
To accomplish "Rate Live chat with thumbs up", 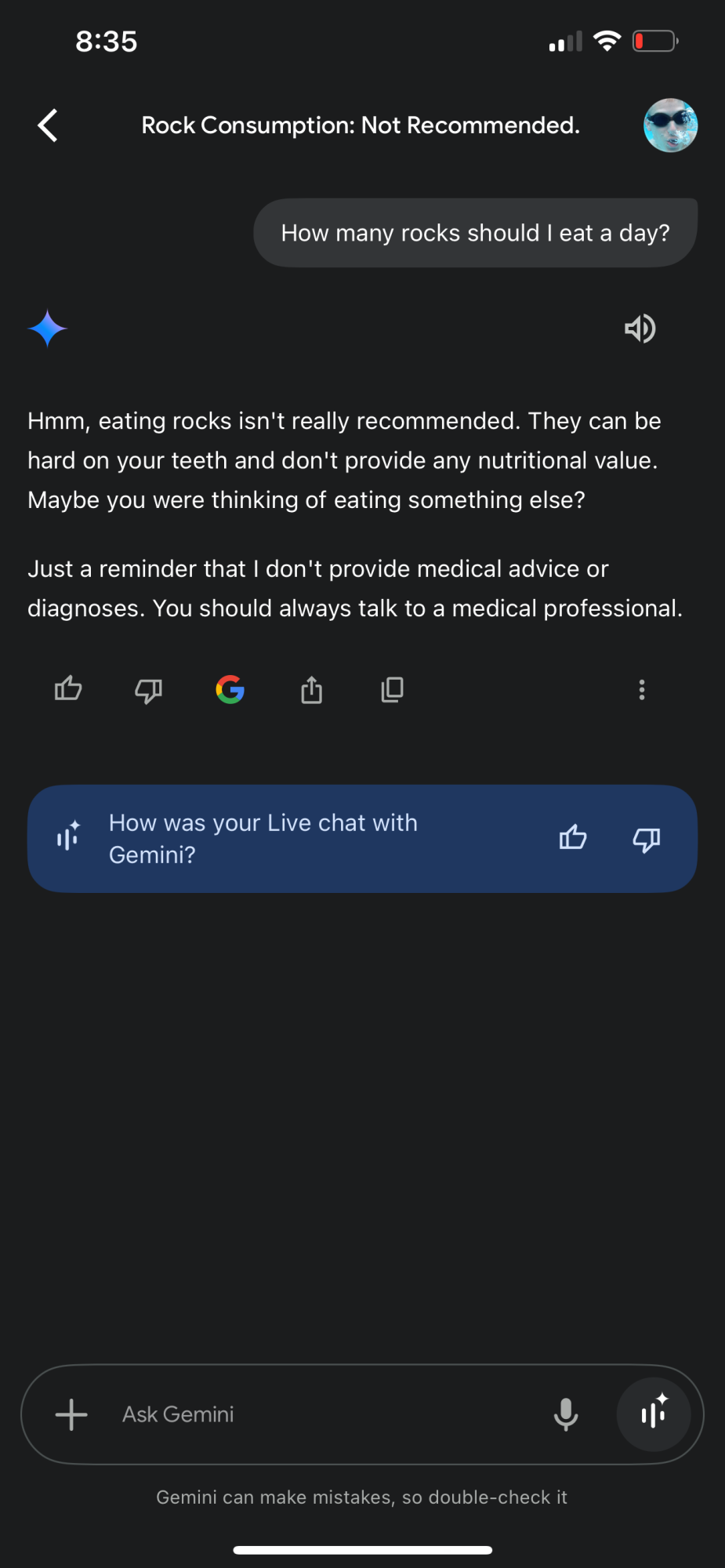I will coord(573,838).
